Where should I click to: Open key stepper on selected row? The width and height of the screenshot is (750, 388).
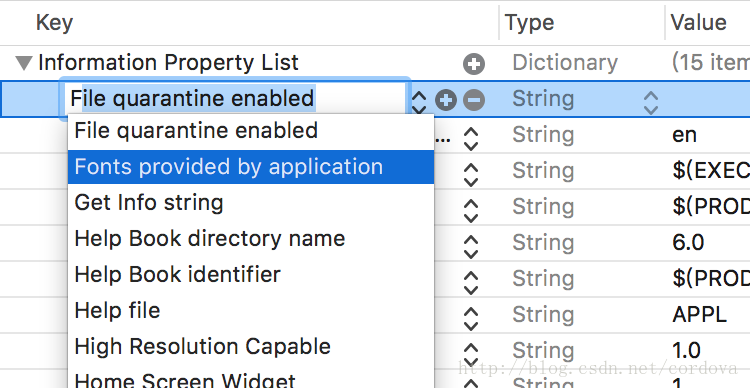[419, 101]
